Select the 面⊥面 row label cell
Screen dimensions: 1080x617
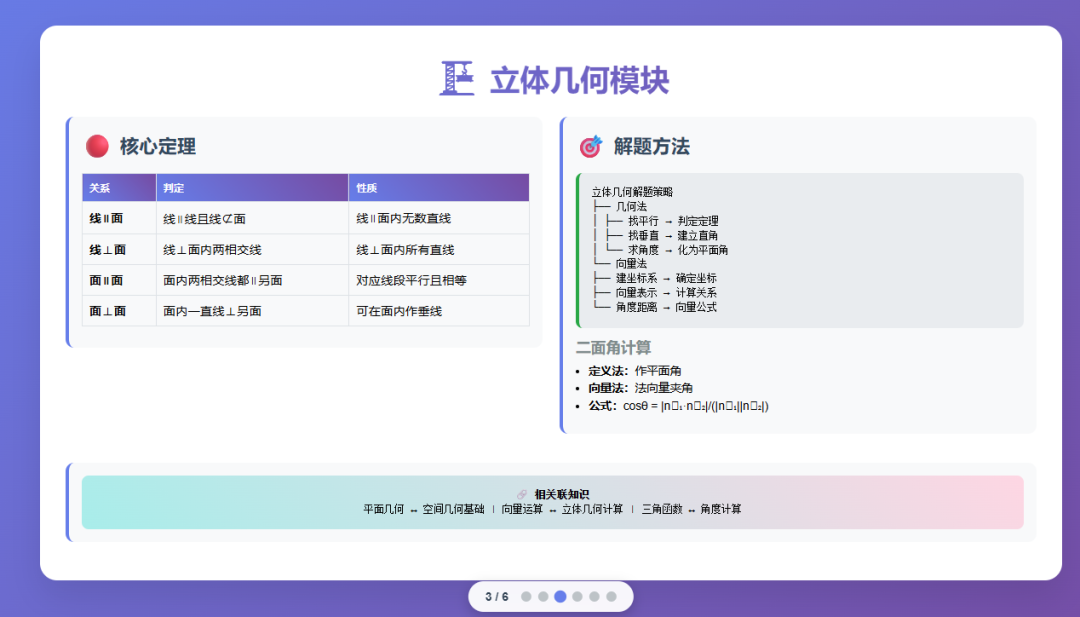pyautogui.click(x=119, y=311)
